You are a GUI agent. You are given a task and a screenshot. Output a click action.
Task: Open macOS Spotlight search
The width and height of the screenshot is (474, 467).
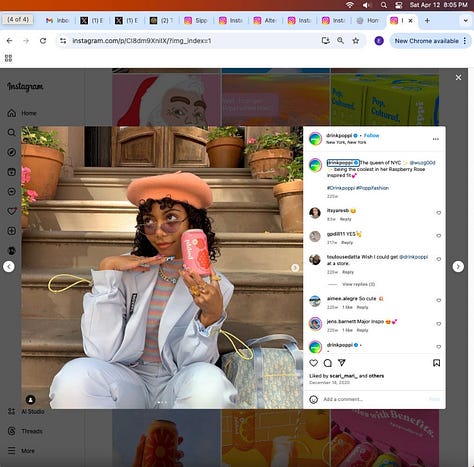click(384, 5)
